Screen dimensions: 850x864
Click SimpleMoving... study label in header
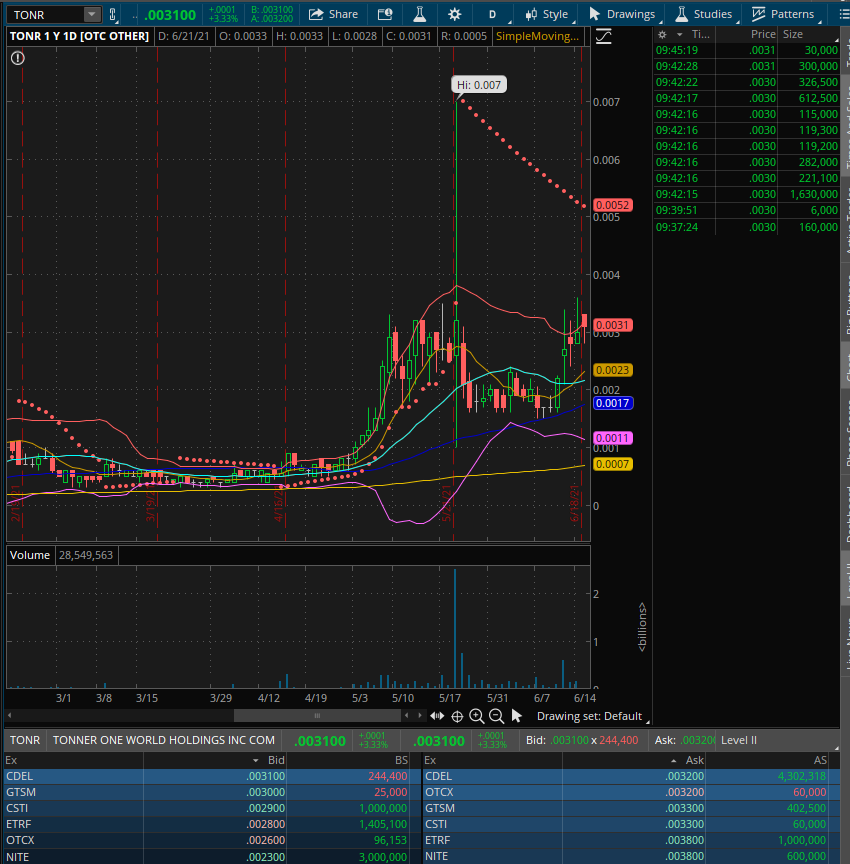(537, 36)
